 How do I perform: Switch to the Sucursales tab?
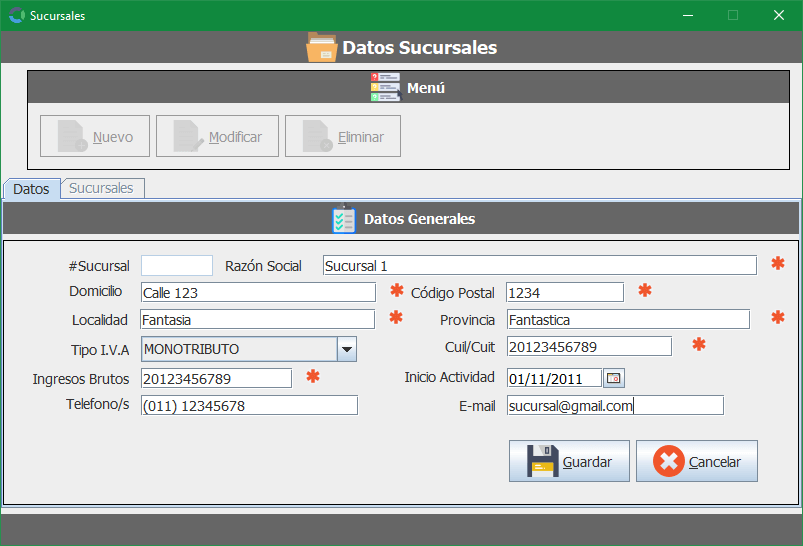pos(101,188)
